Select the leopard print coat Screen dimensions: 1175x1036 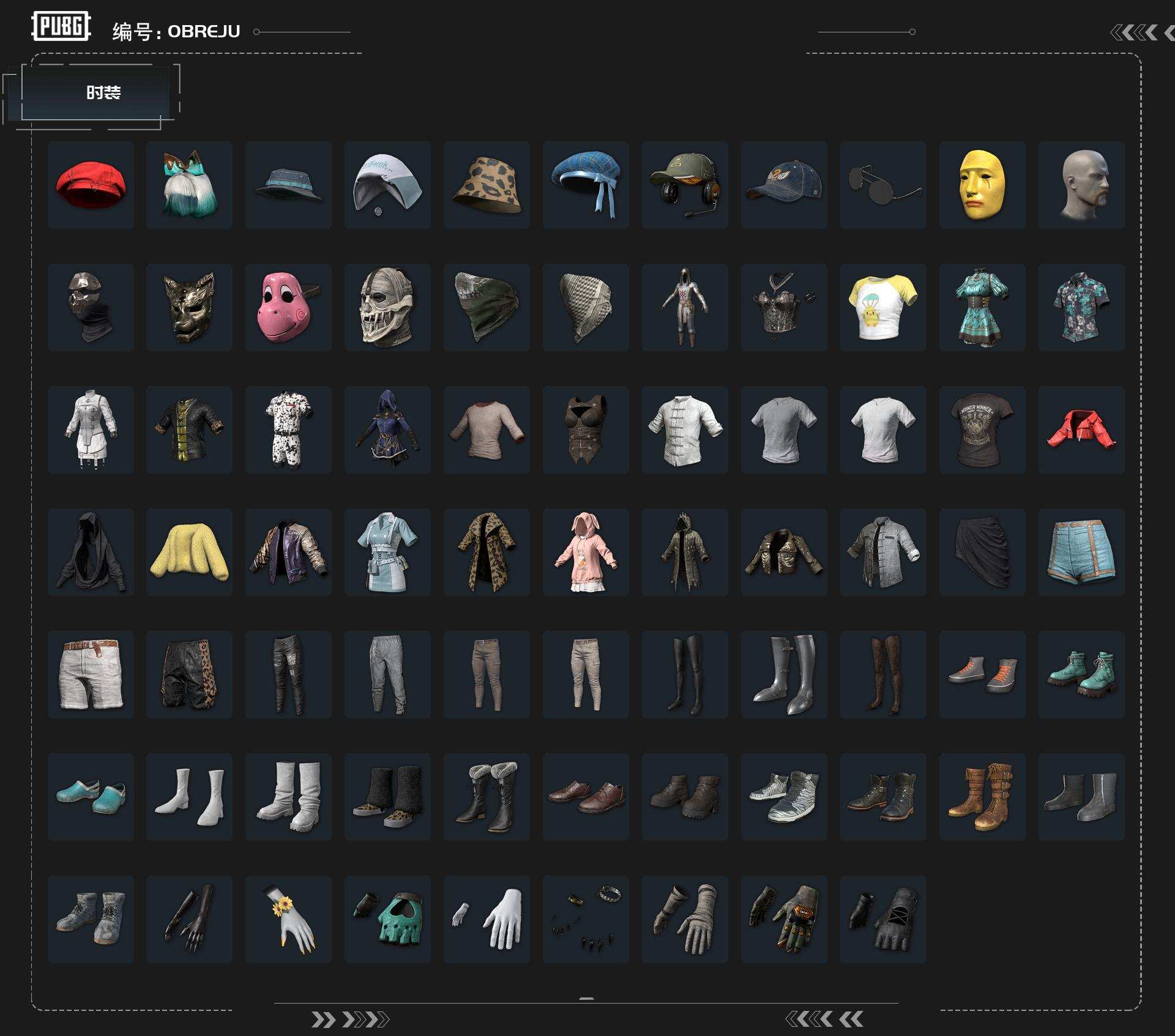[487, 552]
